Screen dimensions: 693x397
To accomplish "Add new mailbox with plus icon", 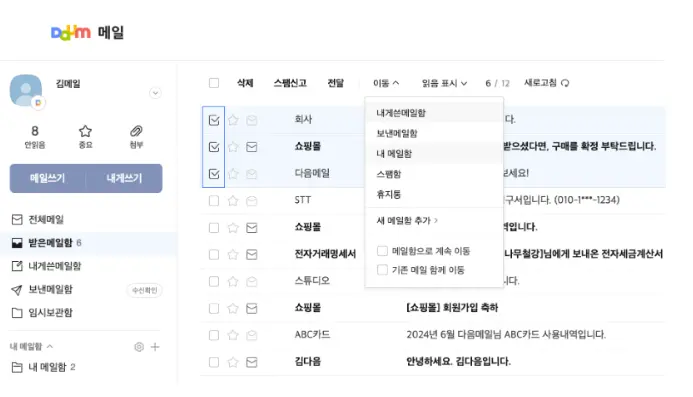I will 155,347.
